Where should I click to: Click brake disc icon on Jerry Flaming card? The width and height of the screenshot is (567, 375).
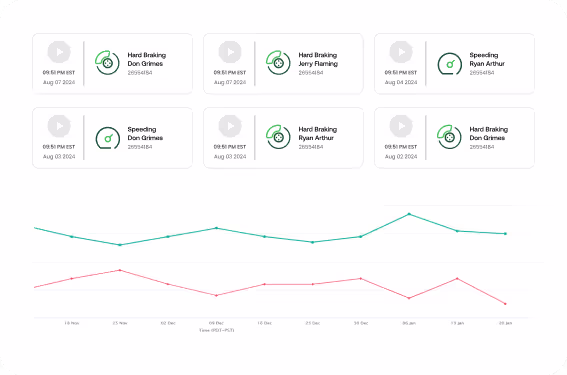[x=278, y=63]
